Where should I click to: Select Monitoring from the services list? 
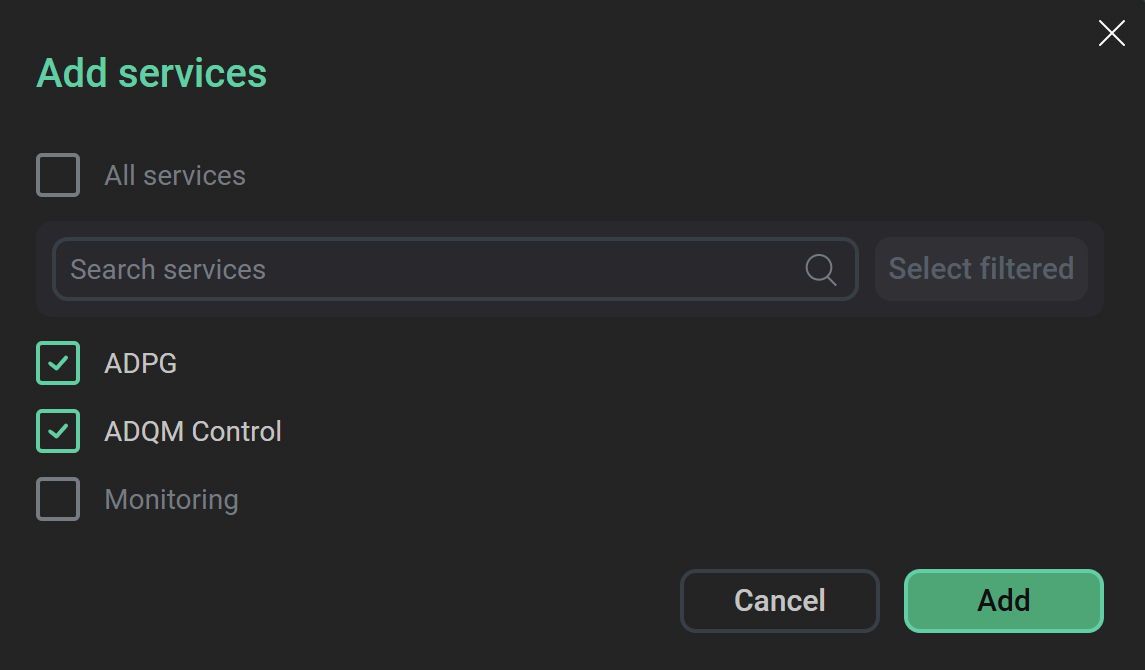coord(171,499)
